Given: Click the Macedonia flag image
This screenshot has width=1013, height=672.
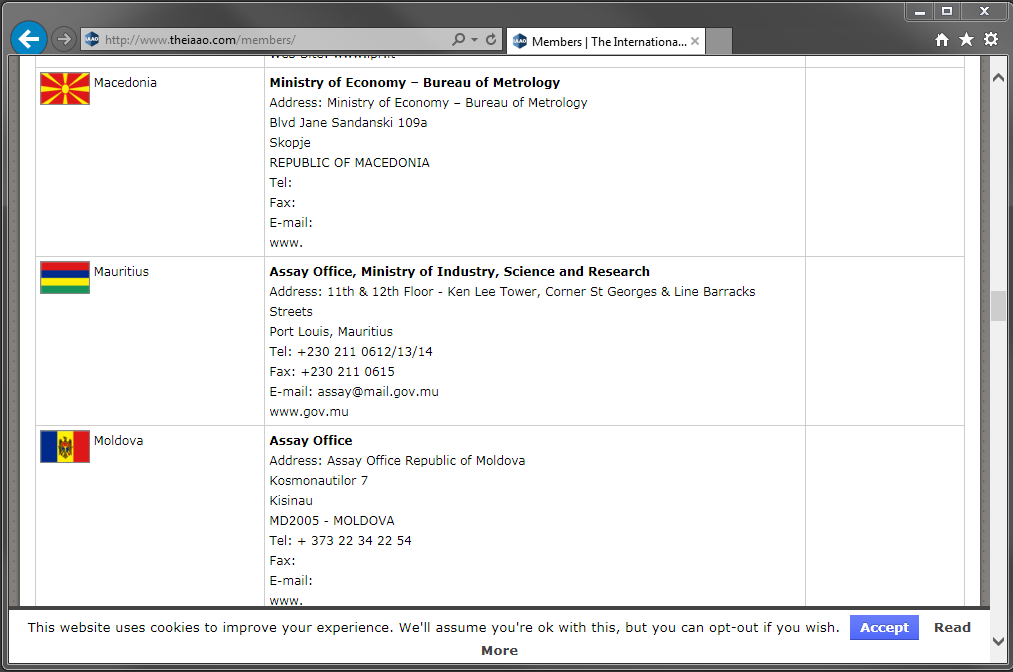Looking at the screenshot, I should pos(65,89).
